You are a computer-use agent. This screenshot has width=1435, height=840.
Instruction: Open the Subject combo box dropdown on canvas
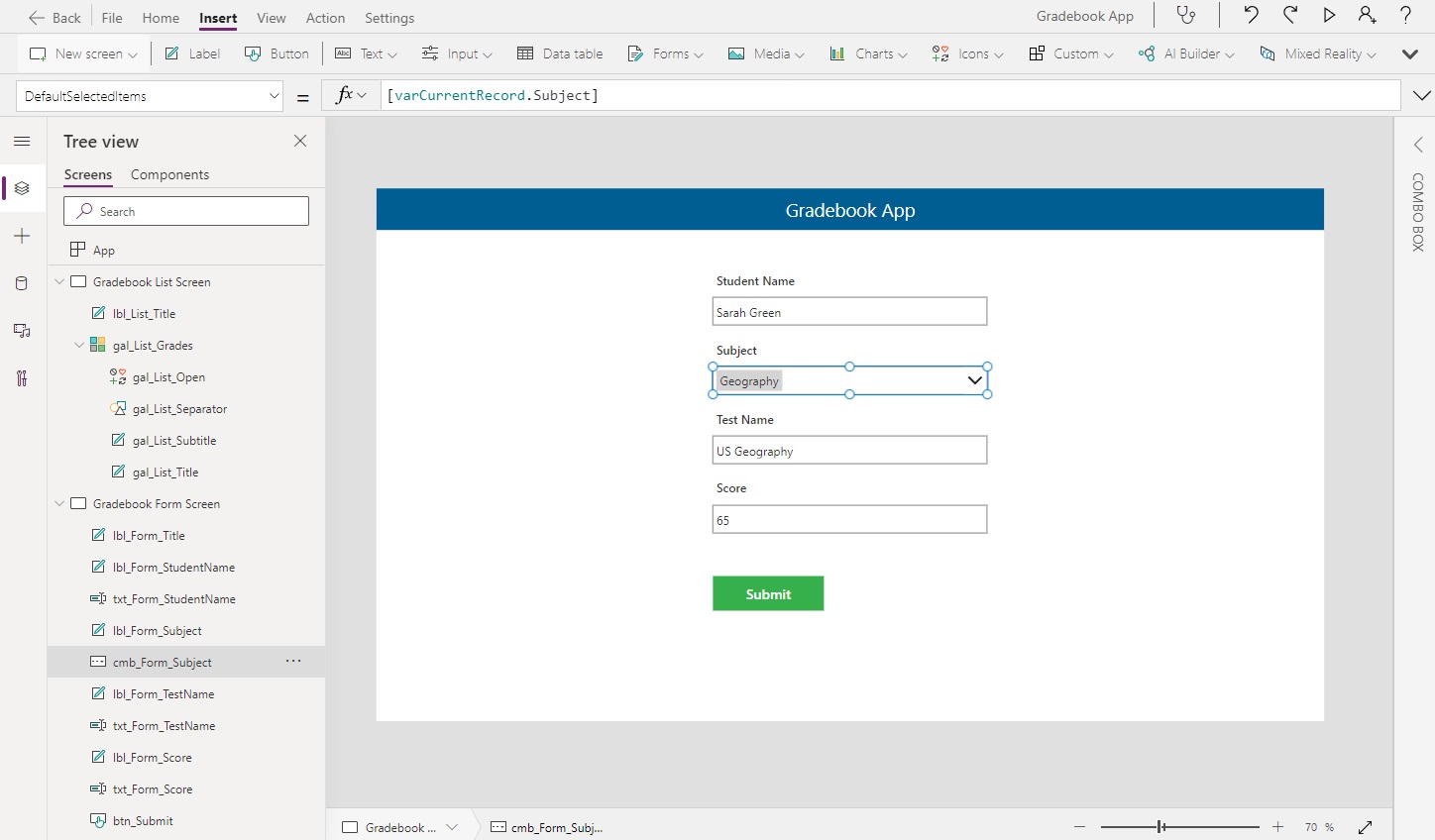(974, 379)
